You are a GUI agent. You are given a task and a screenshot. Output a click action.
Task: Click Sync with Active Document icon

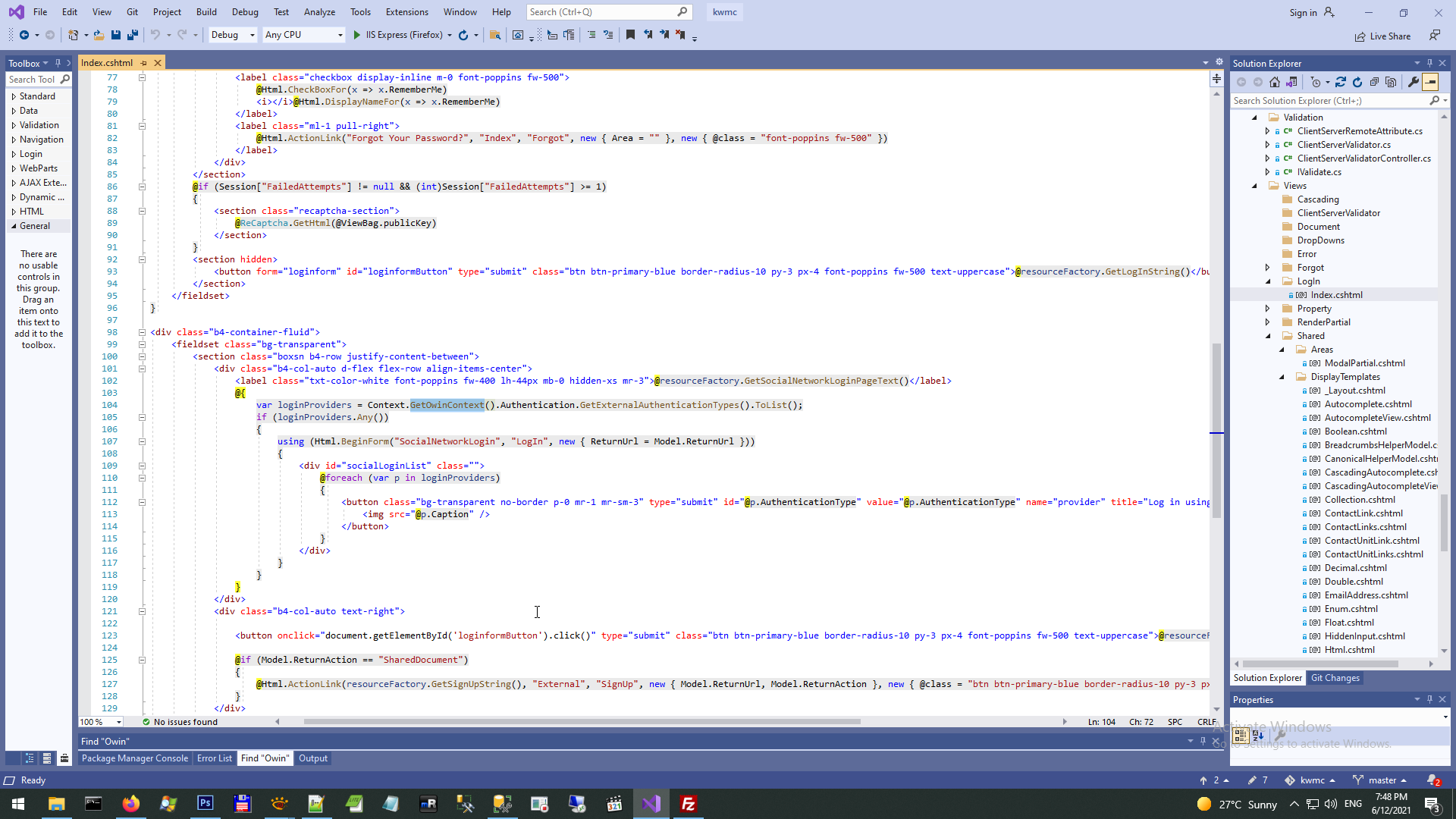(1341, 82)
